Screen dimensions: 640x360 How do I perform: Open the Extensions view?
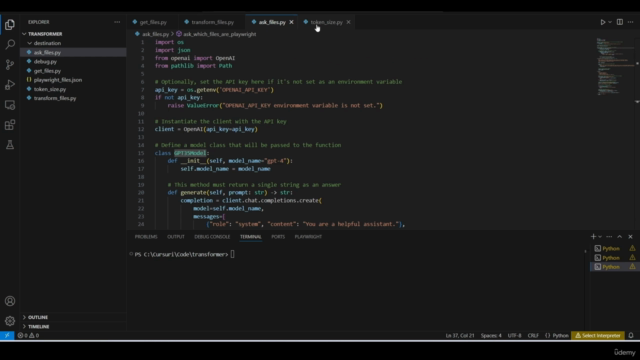10,125
